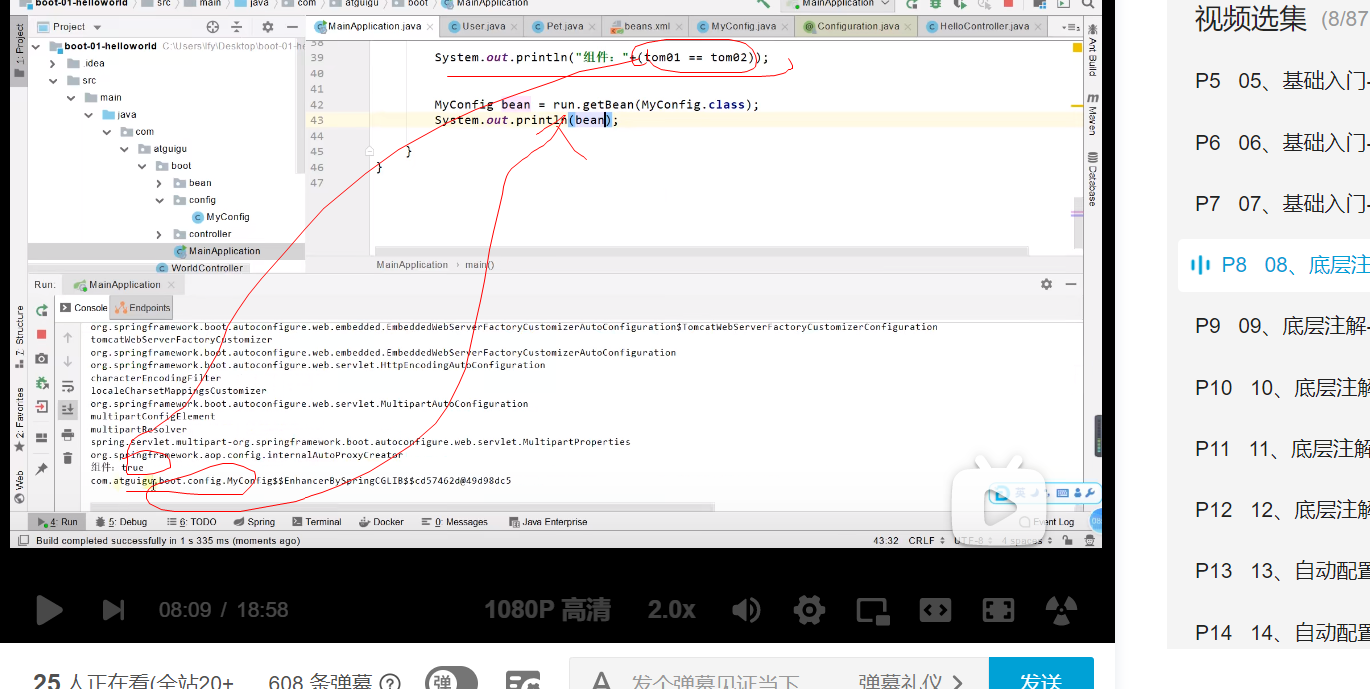Change the 2.0x playback speed

[x=671, y=609]
